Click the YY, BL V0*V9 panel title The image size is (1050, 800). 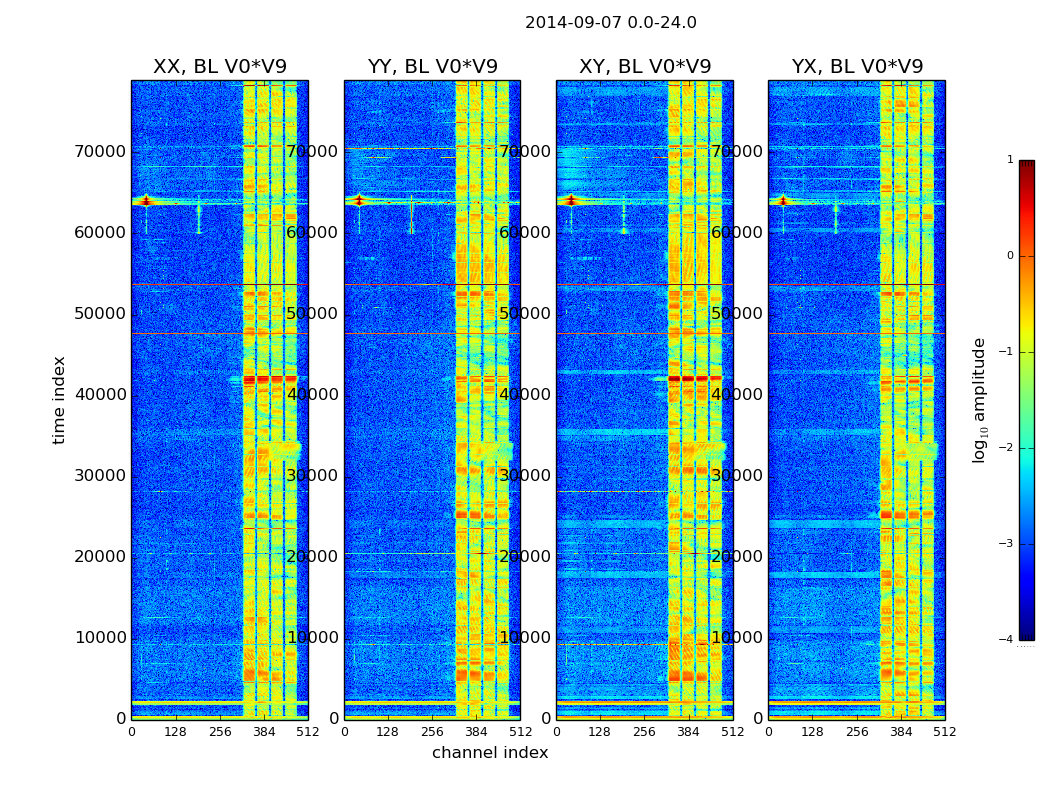coord(433,66)
